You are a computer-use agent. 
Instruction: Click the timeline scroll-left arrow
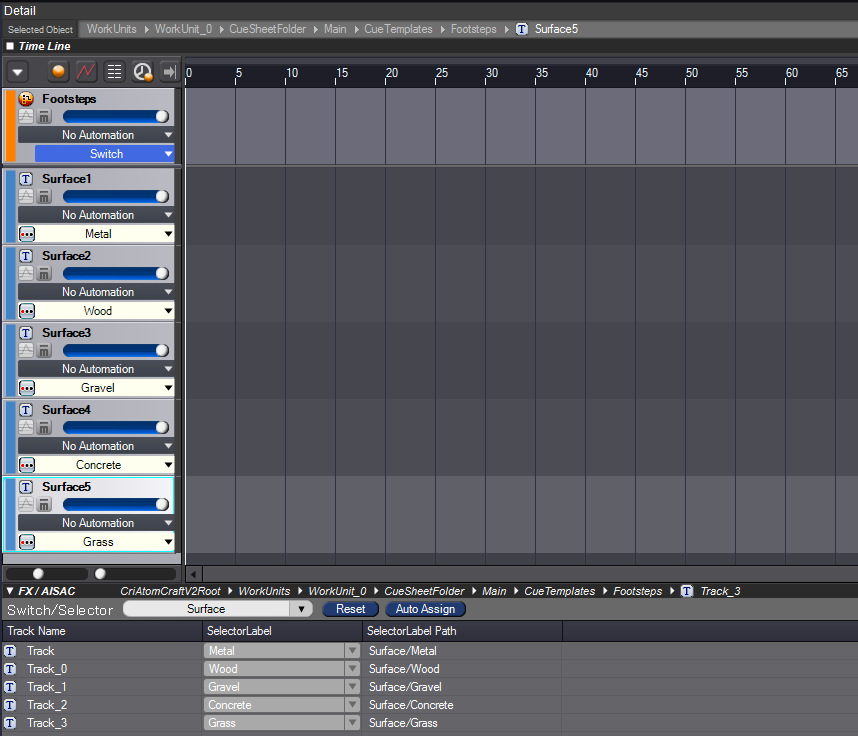point(193,574)
